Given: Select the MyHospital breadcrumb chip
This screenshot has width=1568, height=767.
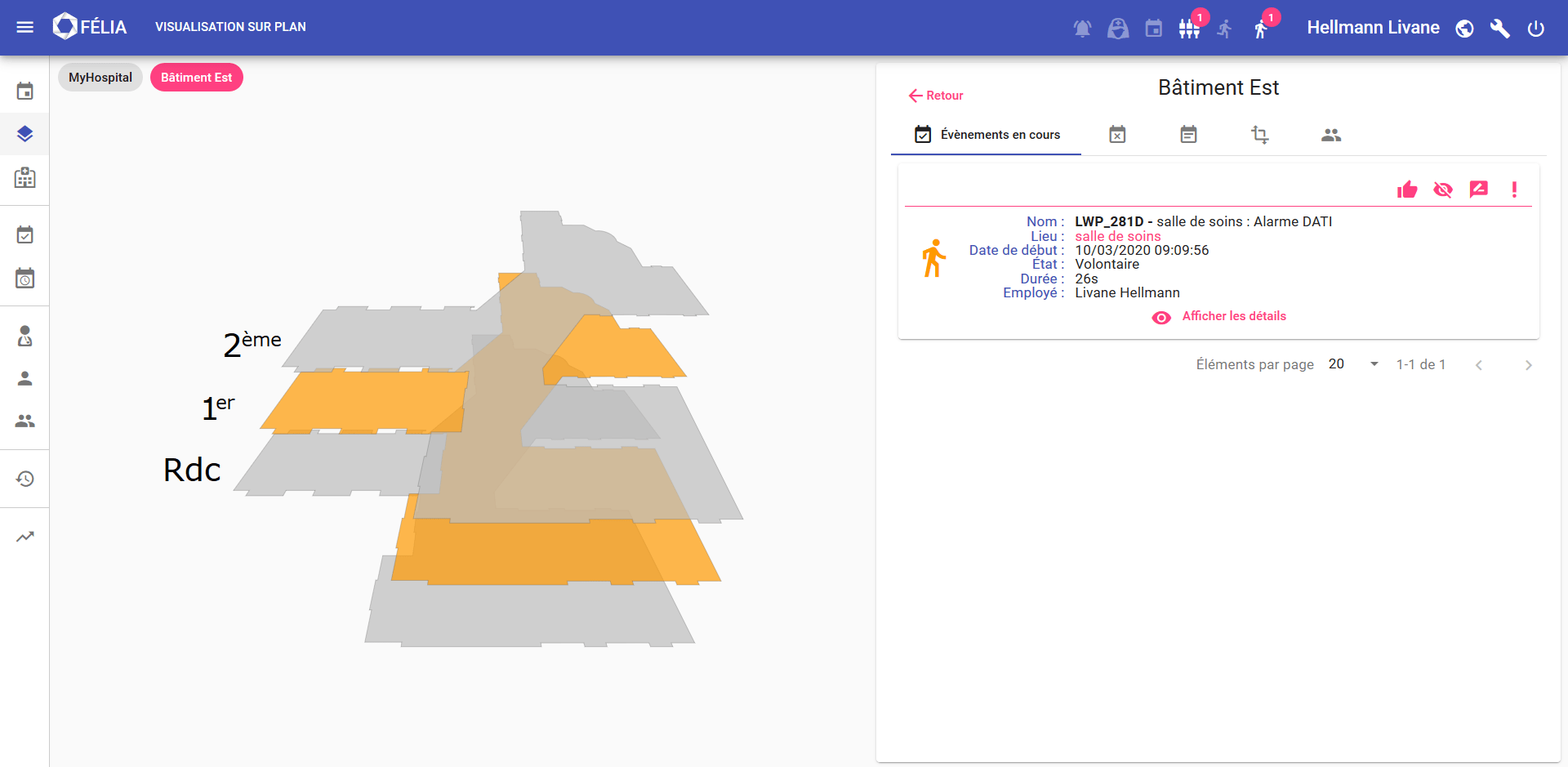Looking at the screenshot, I should 100,78.
